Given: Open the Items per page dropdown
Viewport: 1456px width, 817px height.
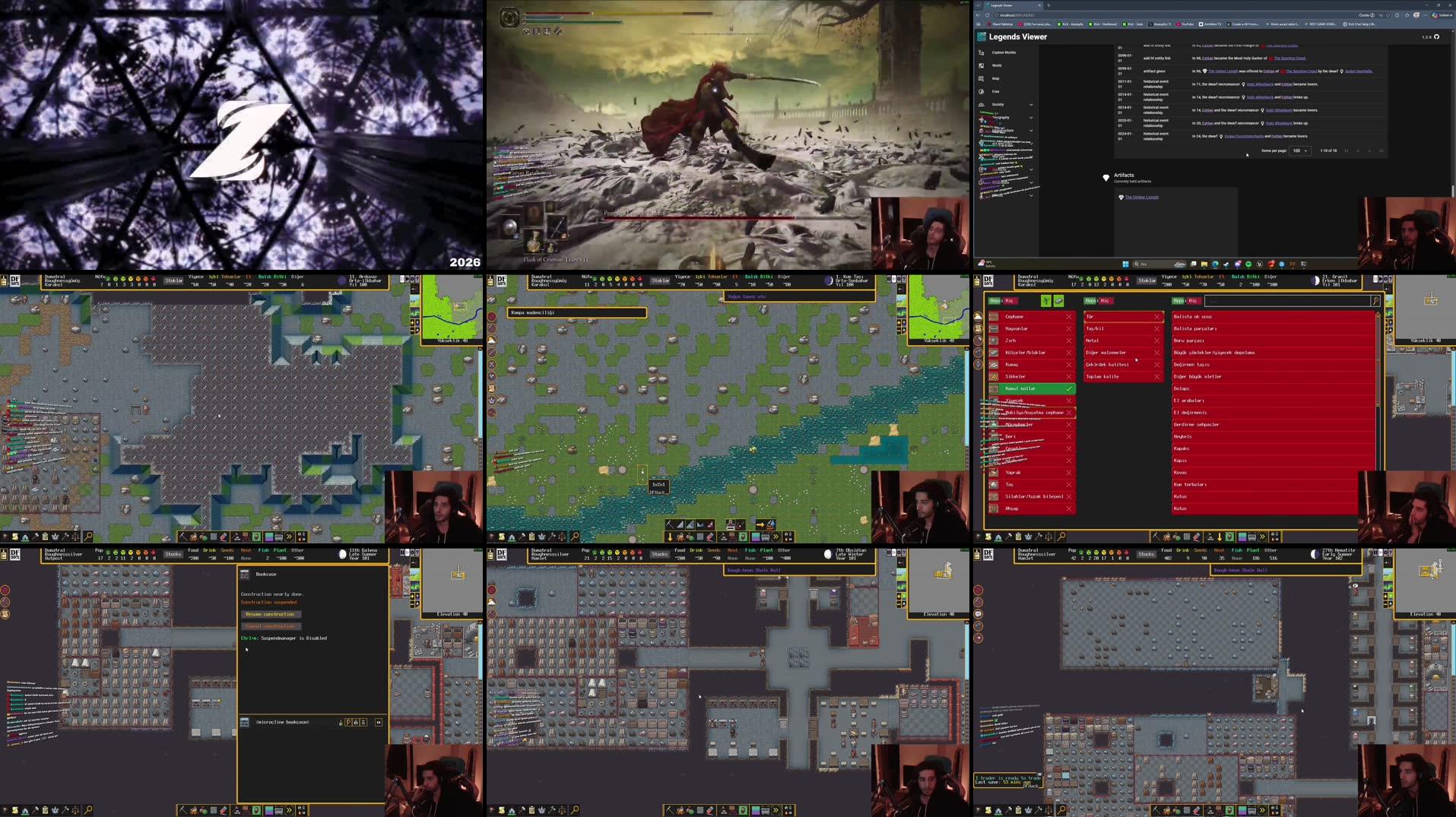Looking at the screenshot, I should click(x=1299, y=150).
